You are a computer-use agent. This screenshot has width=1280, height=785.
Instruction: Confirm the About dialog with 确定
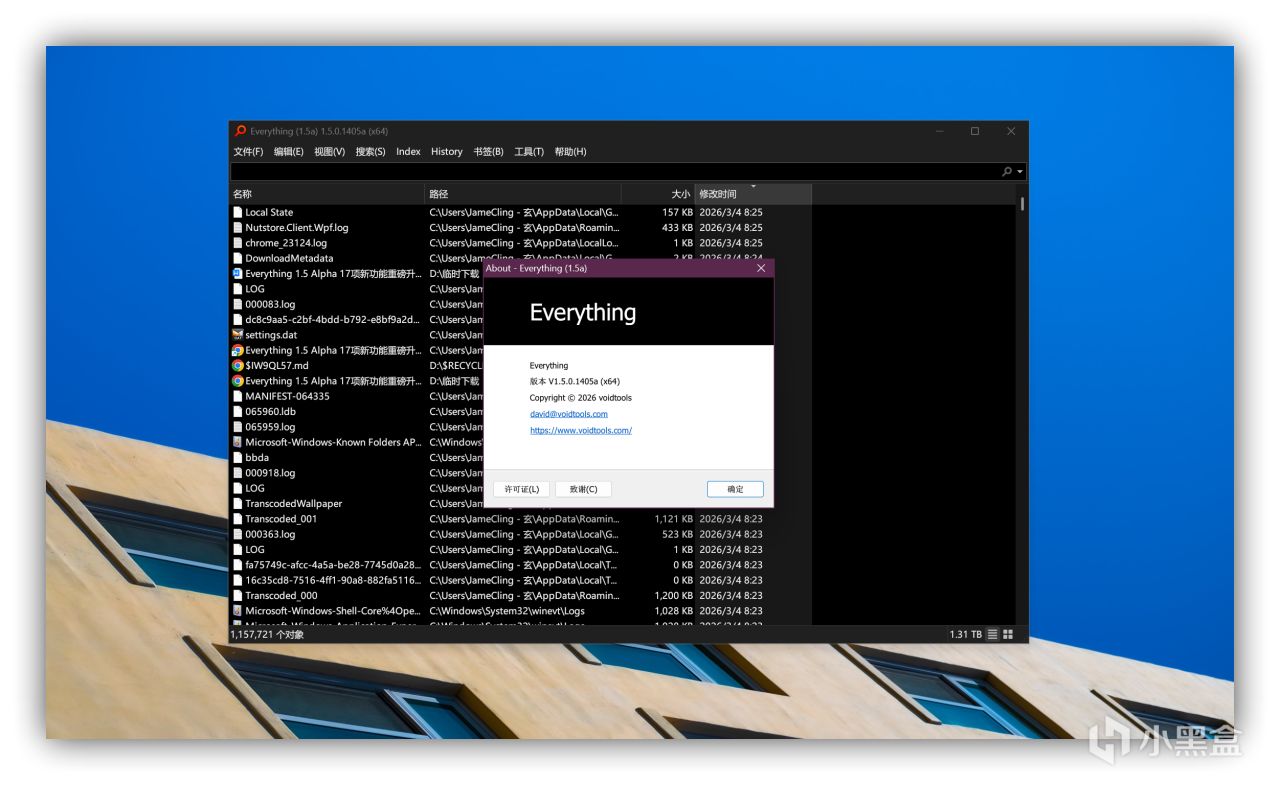coord(735,489)
